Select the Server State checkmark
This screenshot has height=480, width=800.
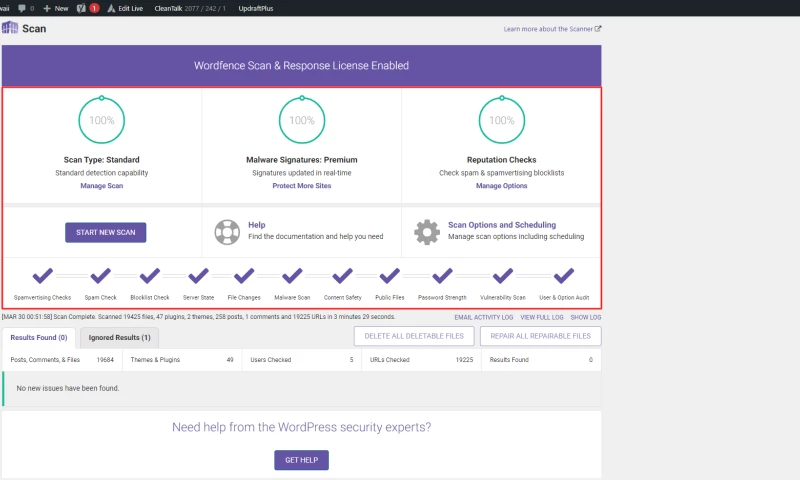pyautogui.click(x=198, y=275)
